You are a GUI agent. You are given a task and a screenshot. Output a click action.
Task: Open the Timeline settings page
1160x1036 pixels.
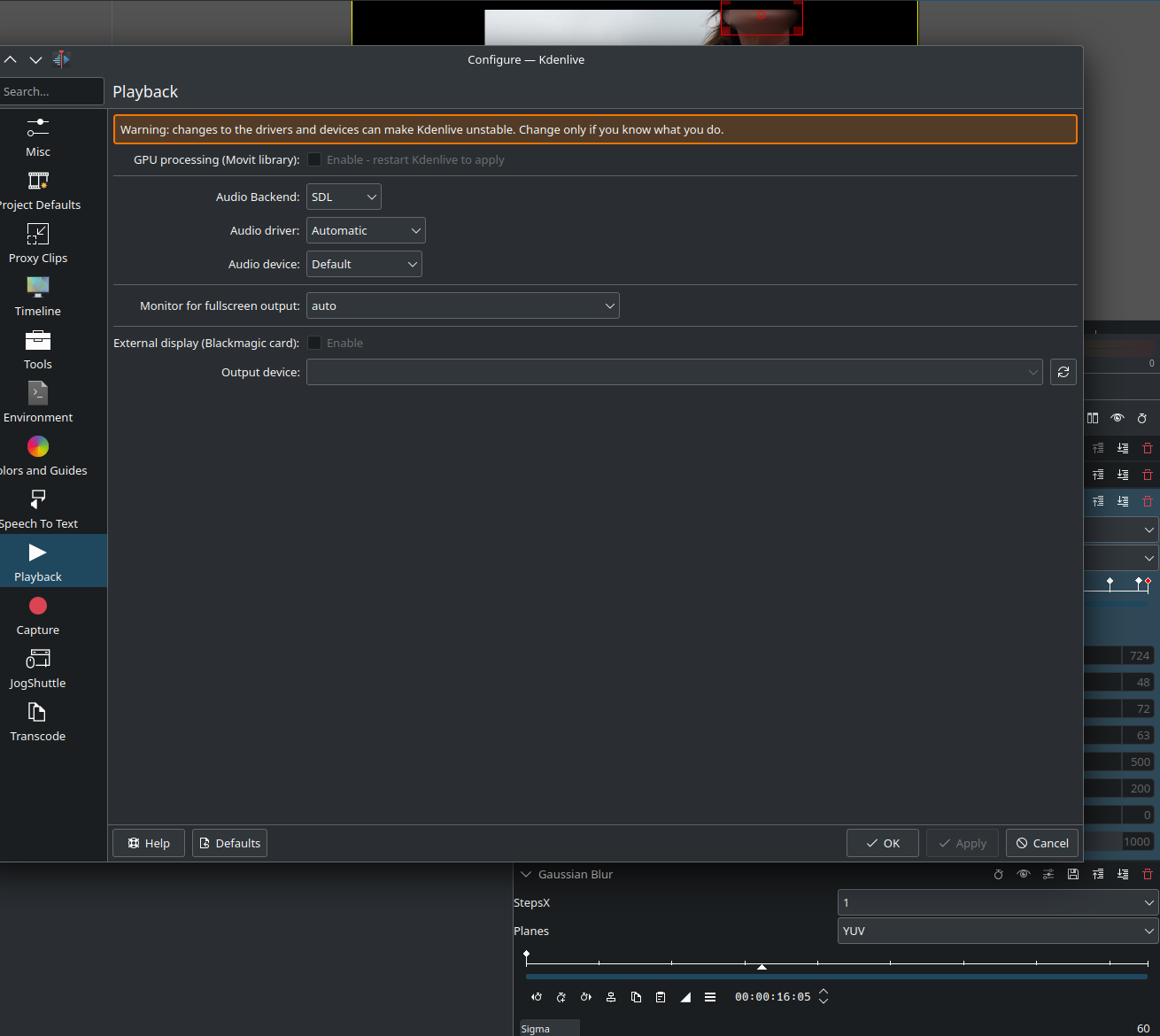[38, 297]
